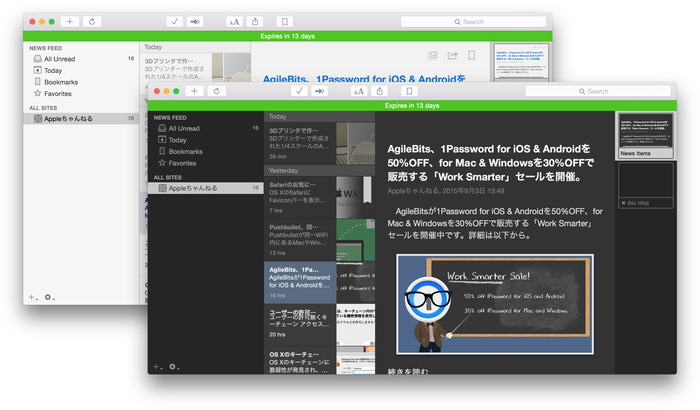
Task: Click Expires in 13 days banner, dark window
Action: (412, 106)
